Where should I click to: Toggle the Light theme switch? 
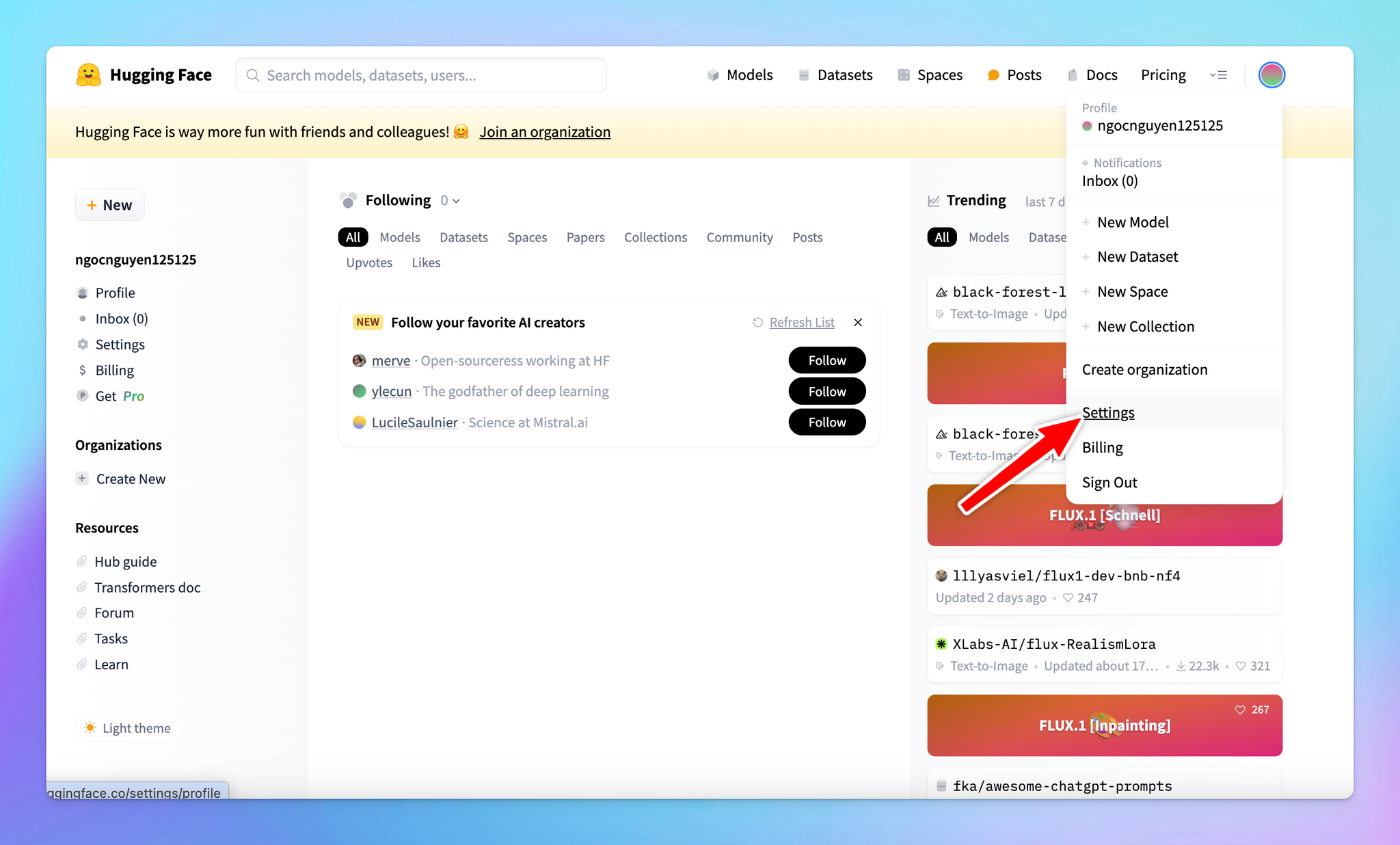click(x=128, y=728)
